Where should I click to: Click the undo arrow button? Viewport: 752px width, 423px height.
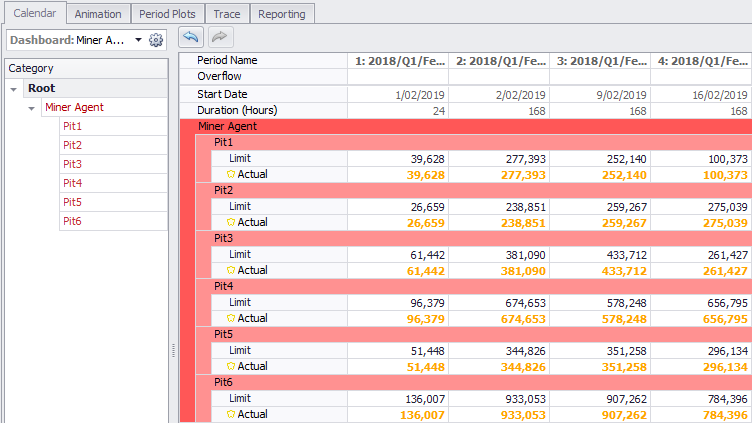click(190, 37)
